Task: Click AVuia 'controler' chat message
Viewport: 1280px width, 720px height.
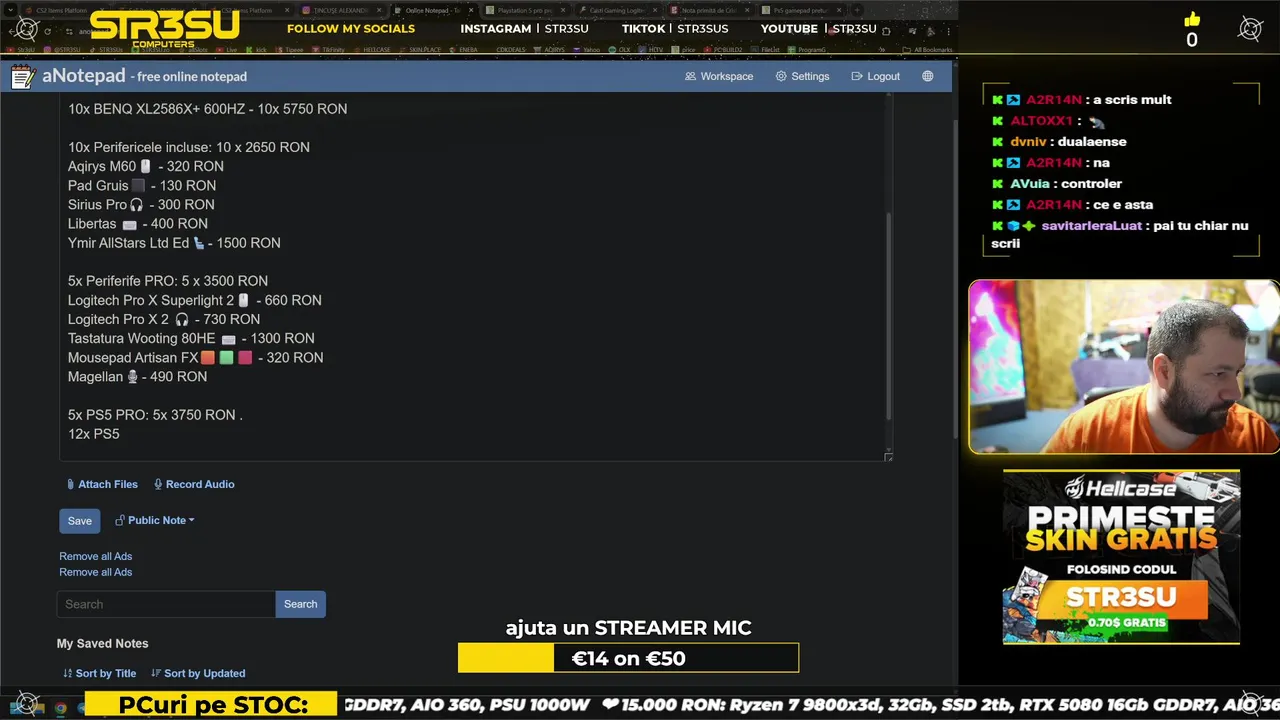Action: point(1057,184)
